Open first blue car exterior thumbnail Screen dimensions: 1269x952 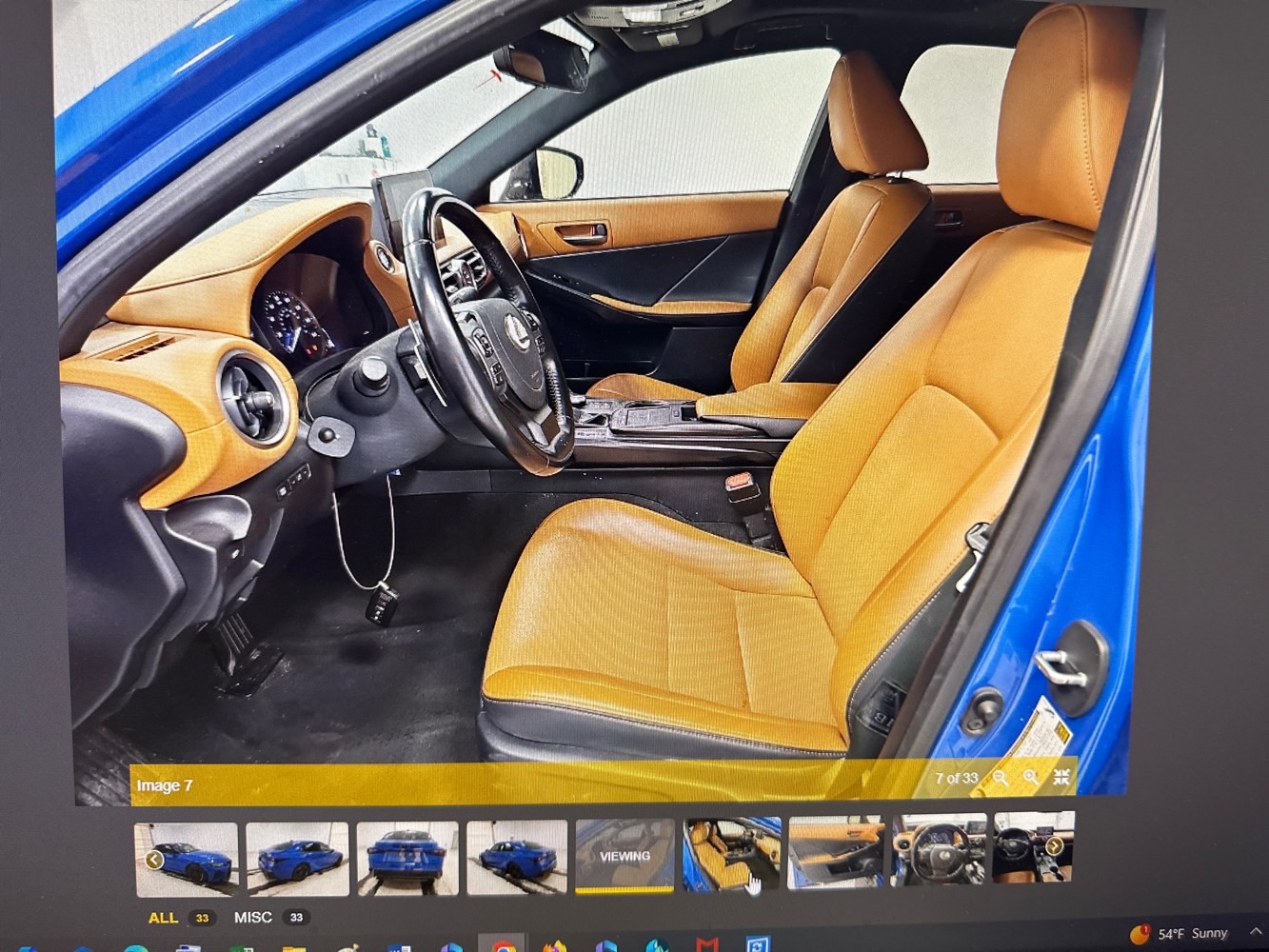[187, 859]
